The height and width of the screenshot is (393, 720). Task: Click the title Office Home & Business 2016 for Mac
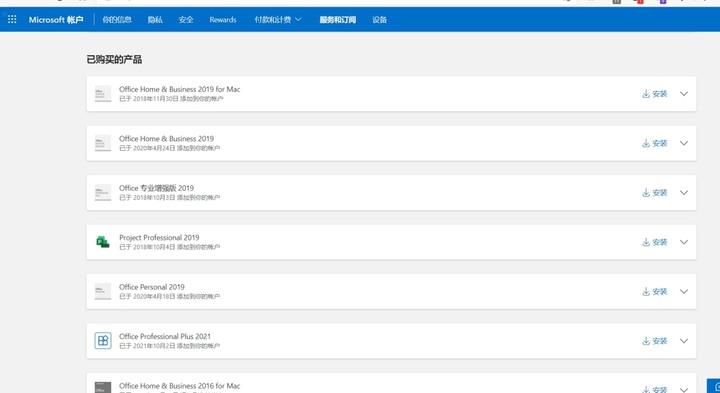tap(180, 386)
